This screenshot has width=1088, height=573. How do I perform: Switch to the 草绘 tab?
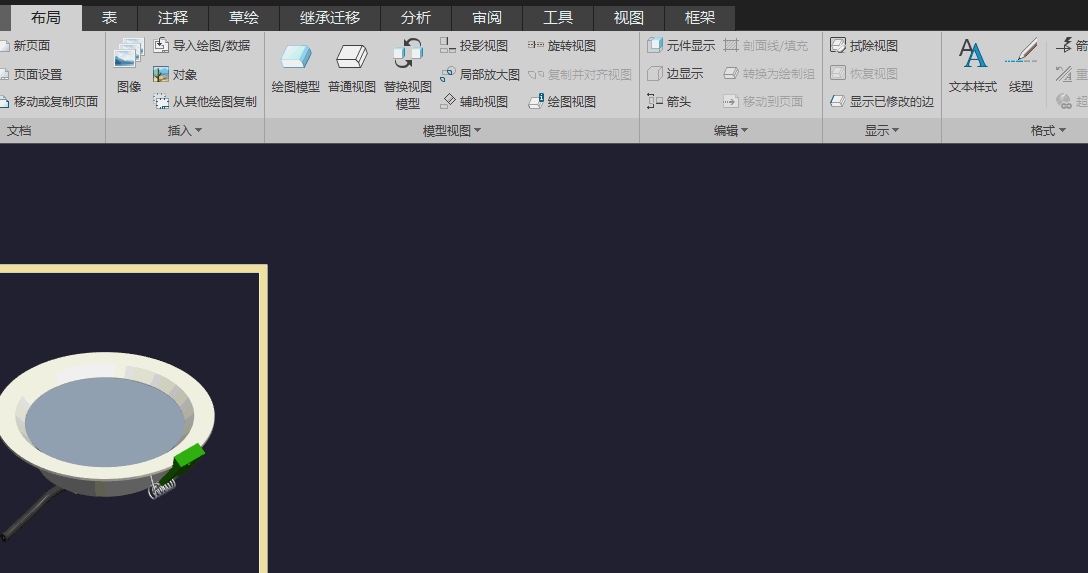pyautogui.click(x=244, y=18)
